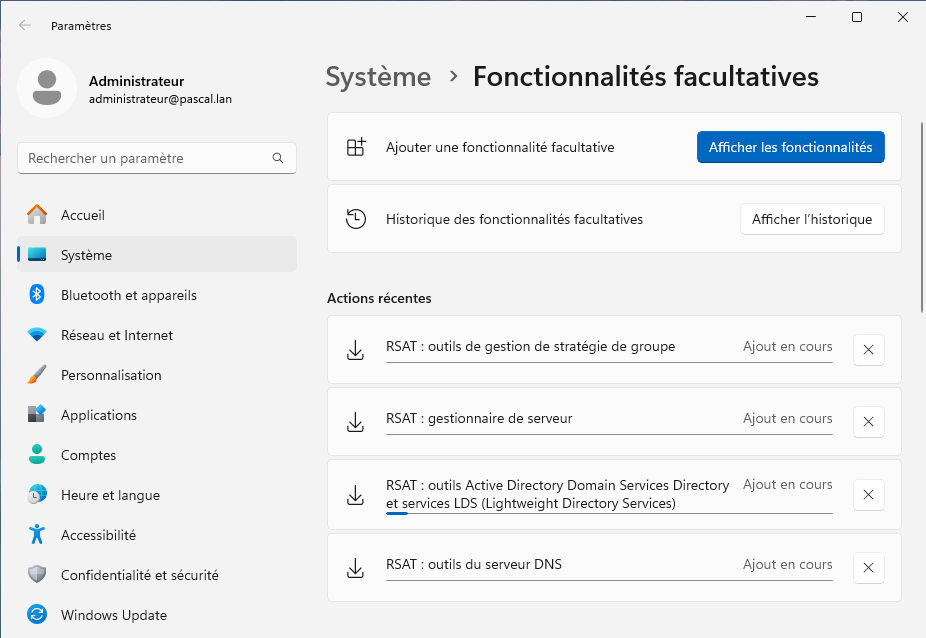
Task: Click the Confidentialité et sécurité shield icon
Action: (37, 574)
